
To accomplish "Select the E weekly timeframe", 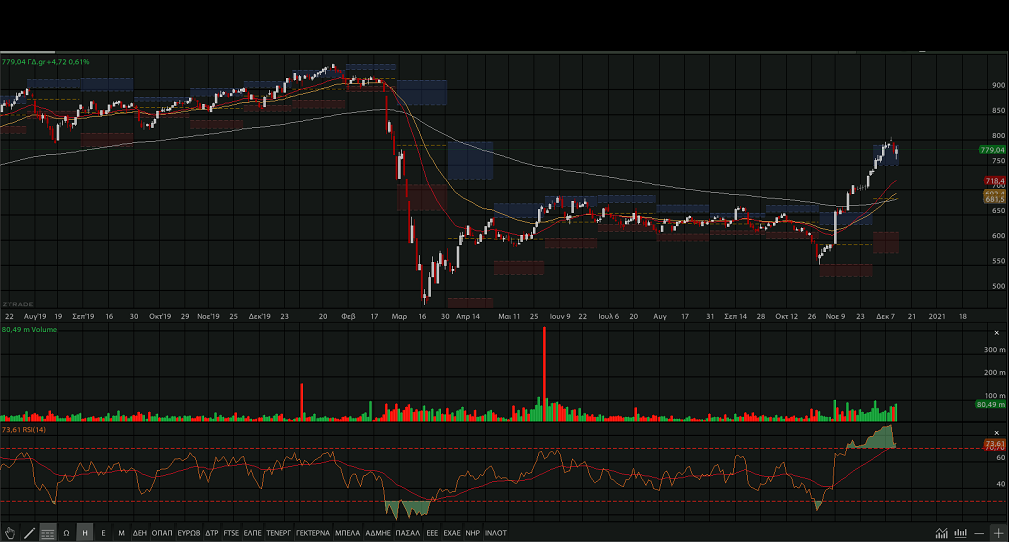I will click(103, 533).
